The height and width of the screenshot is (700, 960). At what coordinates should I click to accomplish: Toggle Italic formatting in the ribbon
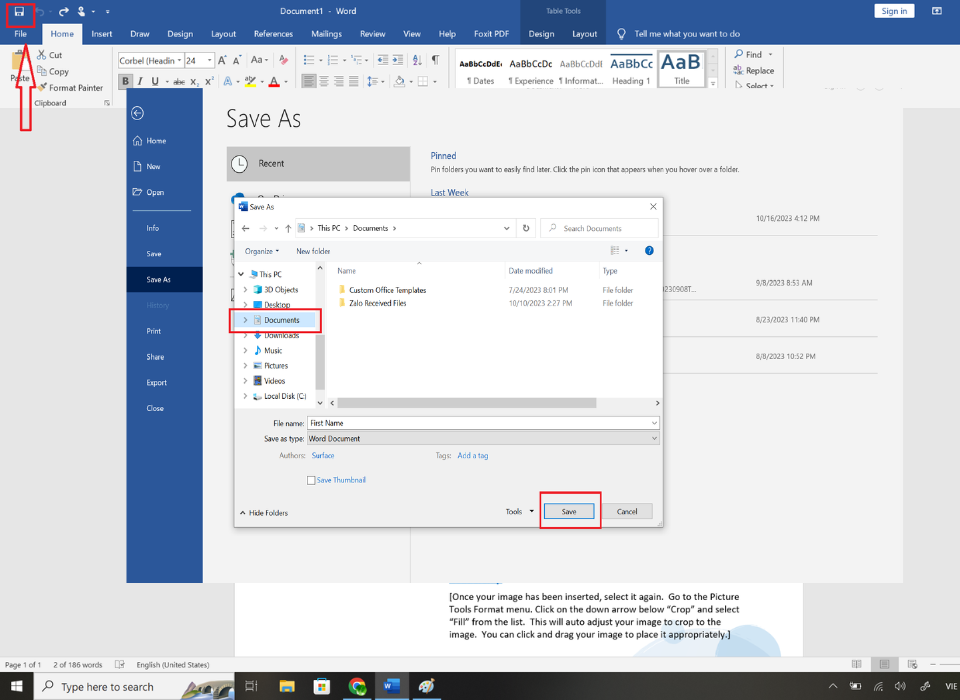(140, 81)
